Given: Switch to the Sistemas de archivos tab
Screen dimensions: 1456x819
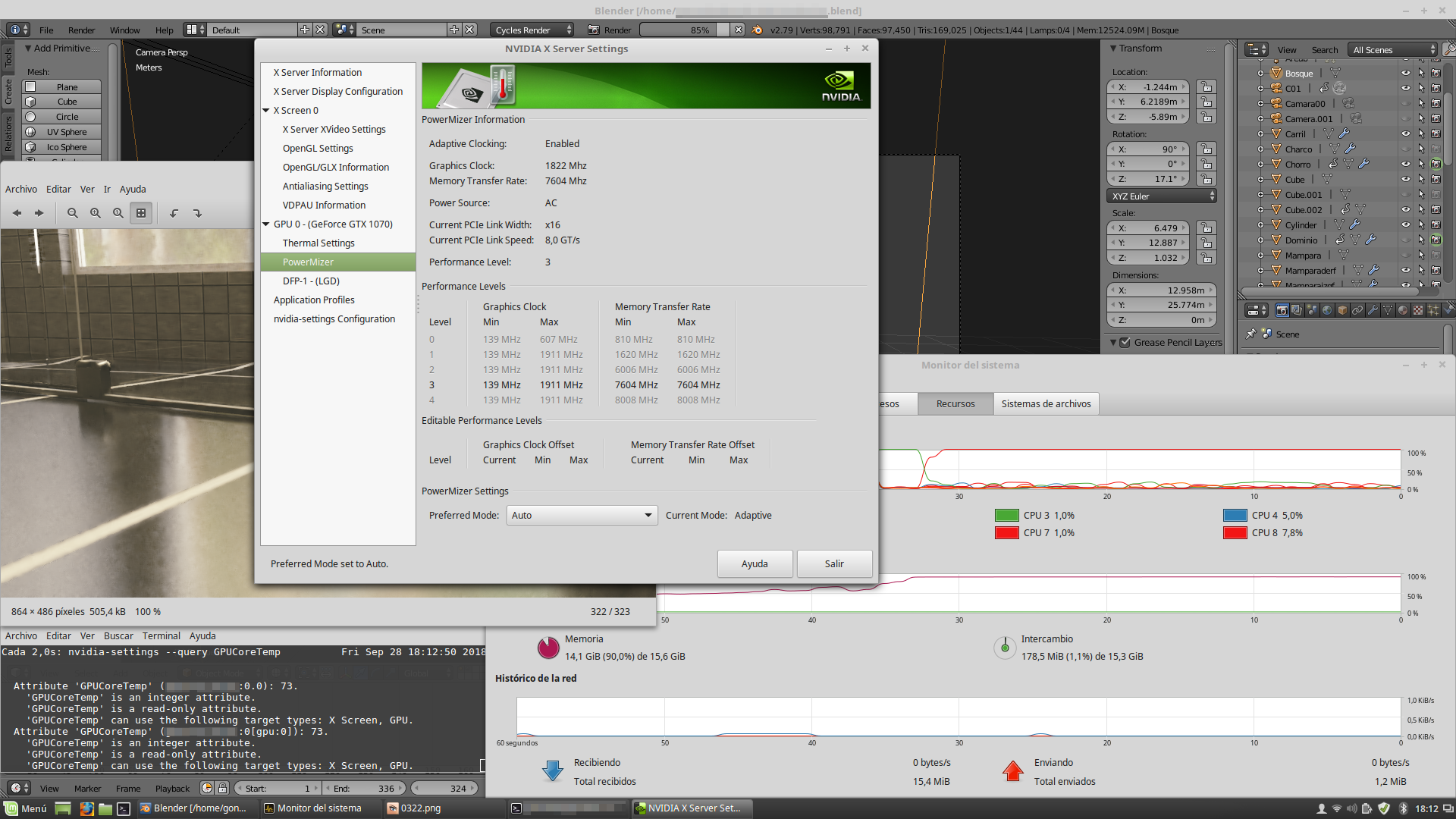Looking at the screenshot, I should (1046, 403).
